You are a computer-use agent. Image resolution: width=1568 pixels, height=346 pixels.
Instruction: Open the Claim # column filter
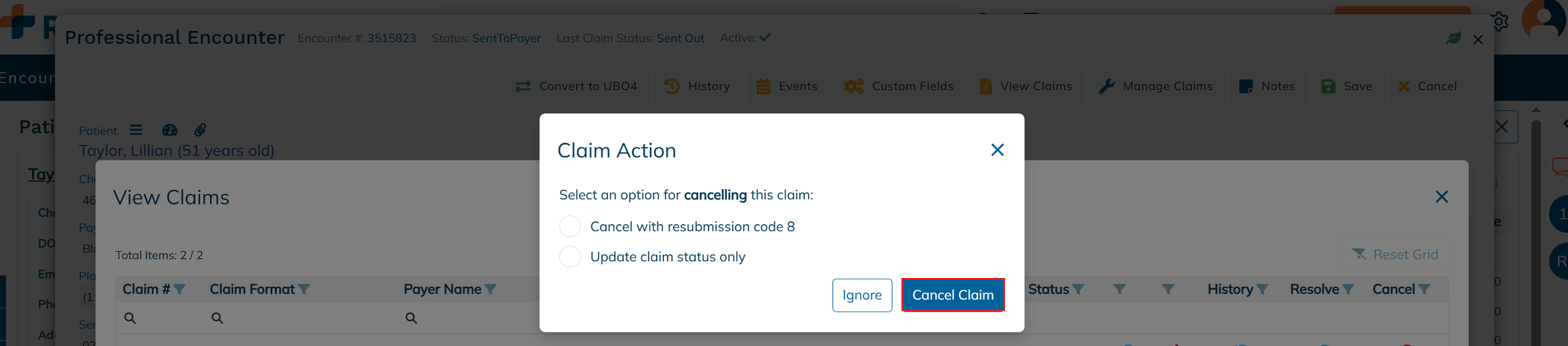point(180,289)
